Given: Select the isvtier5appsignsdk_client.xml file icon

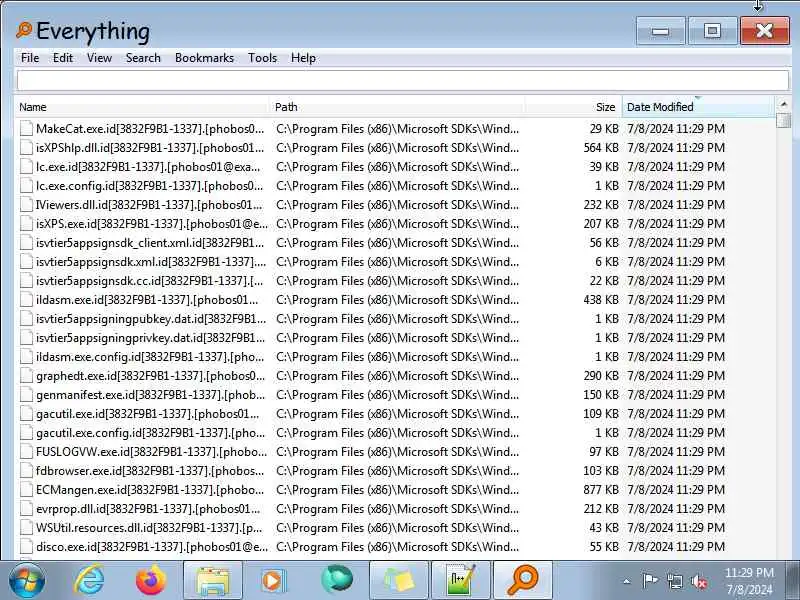Looking at the screenshot, I should click(26, 243).
